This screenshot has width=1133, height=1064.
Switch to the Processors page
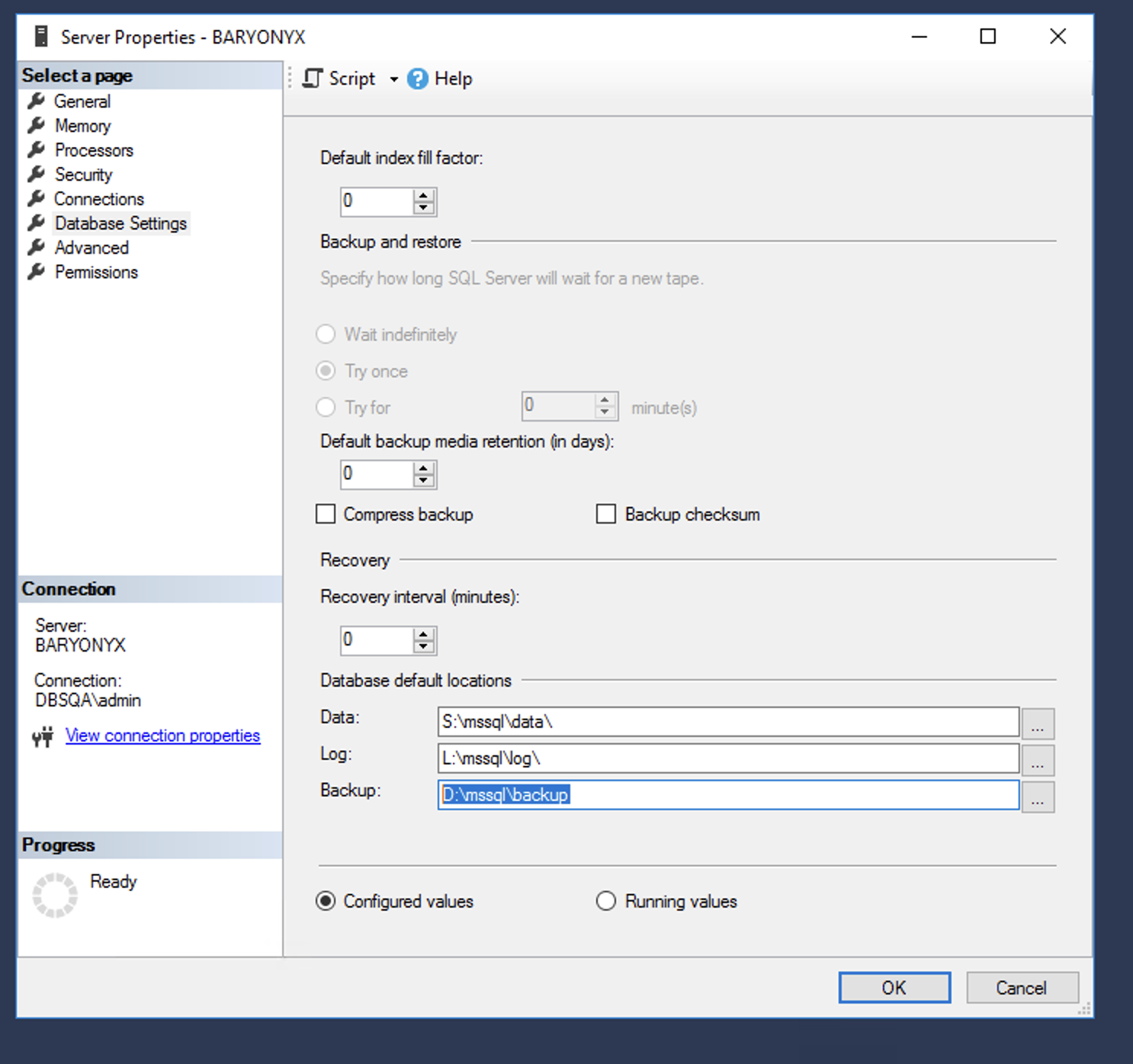point(94,149)
